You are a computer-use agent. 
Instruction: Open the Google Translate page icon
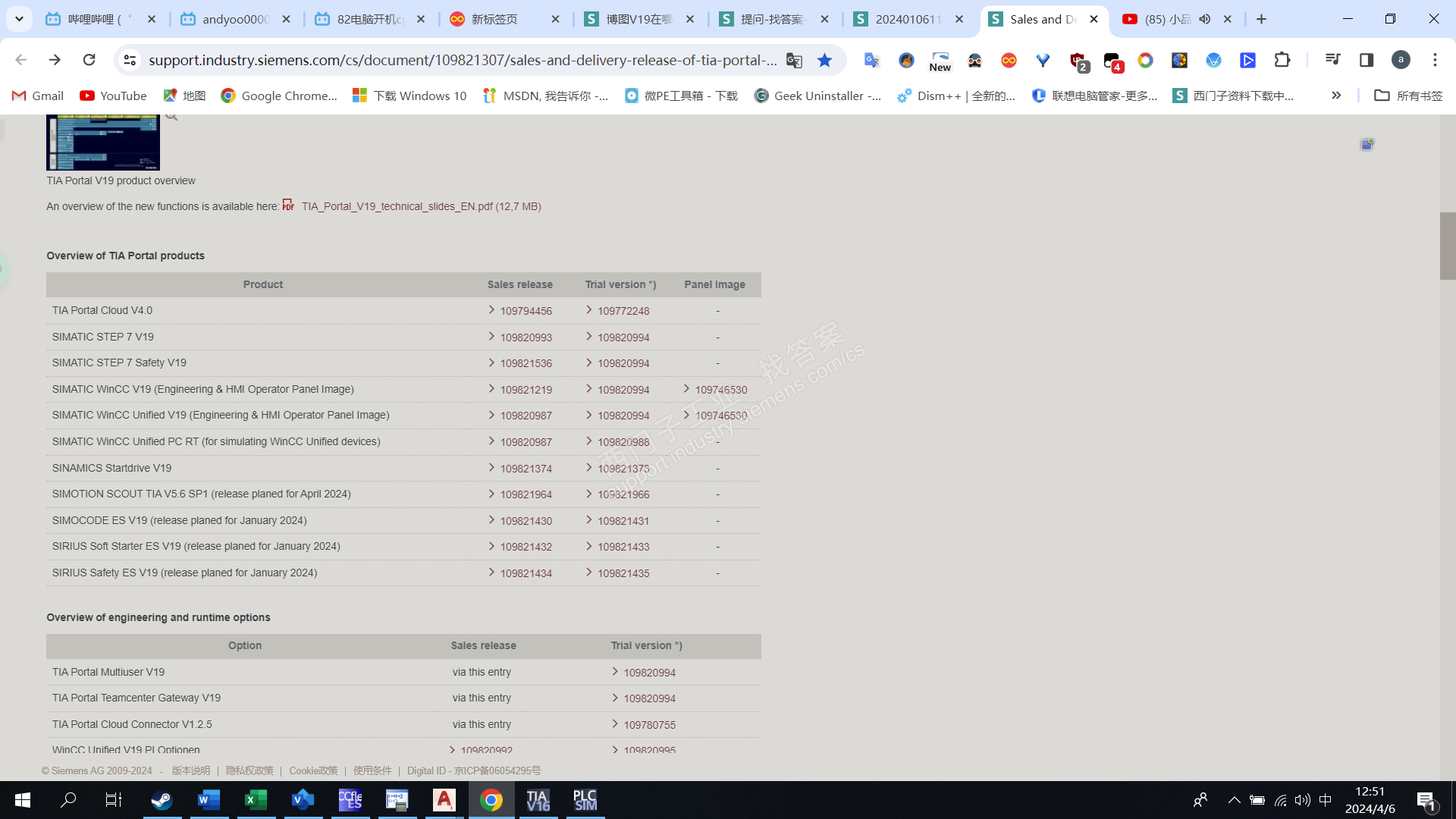[x=794, y=60]
